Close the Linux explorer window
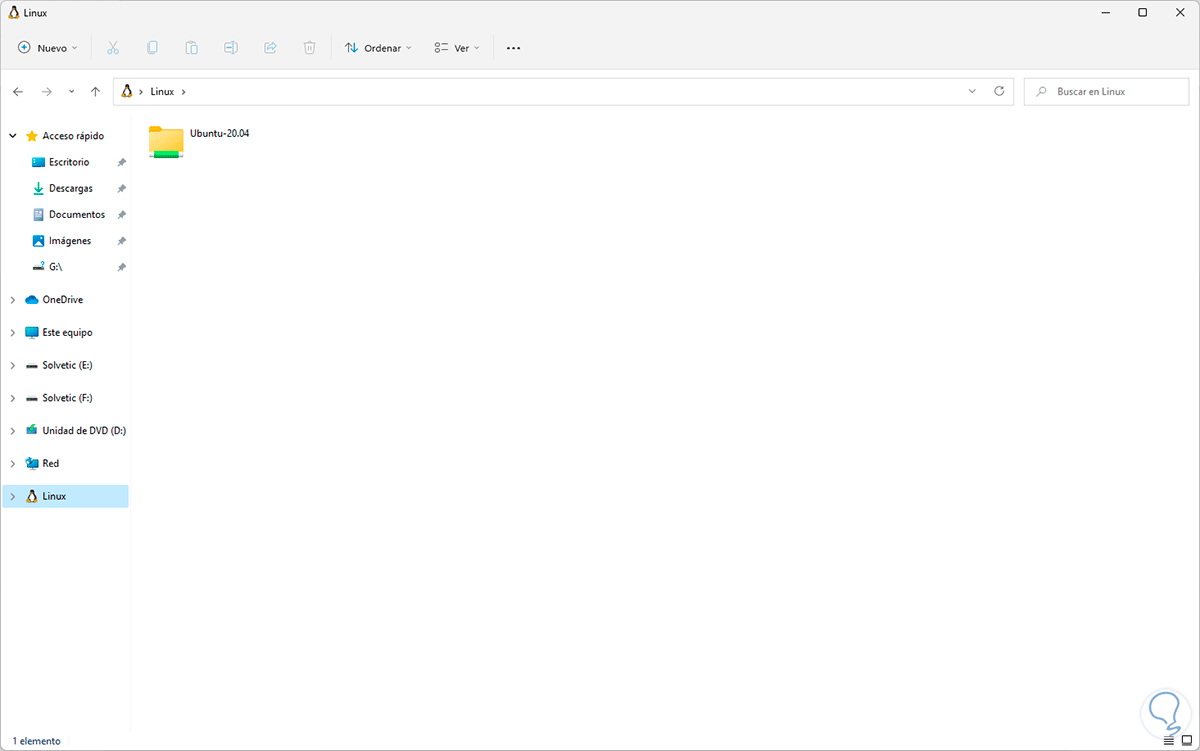Screen dimensions: 1200x751 point(1180,13)
